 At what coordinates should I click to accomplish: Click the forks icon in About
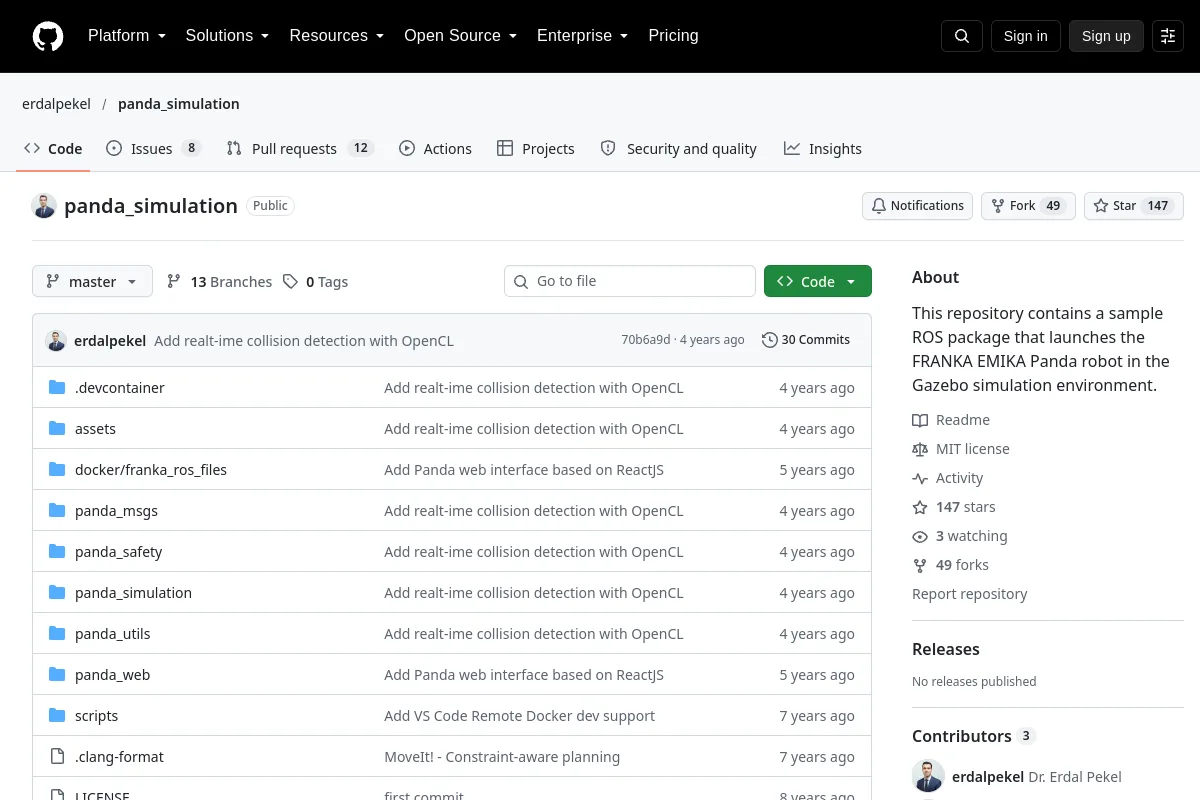920,565
